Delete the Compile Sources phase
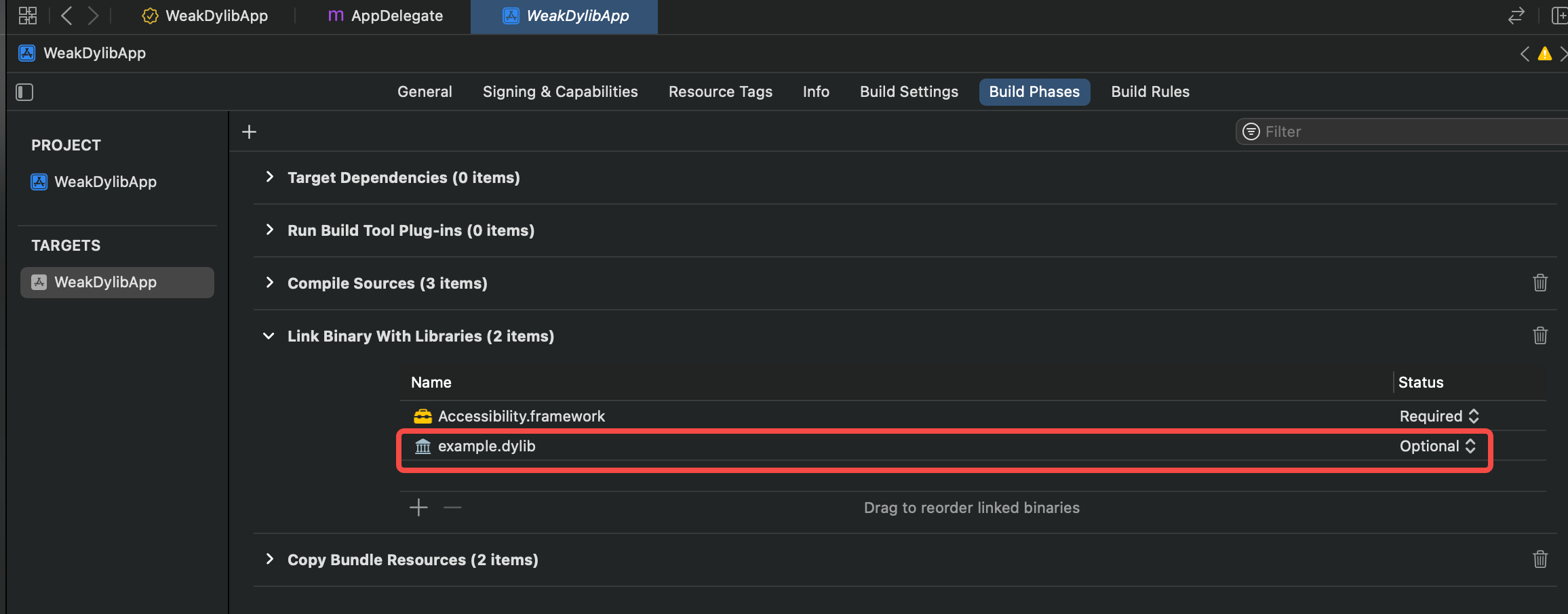1568x614 pixels. (1540, 283)
